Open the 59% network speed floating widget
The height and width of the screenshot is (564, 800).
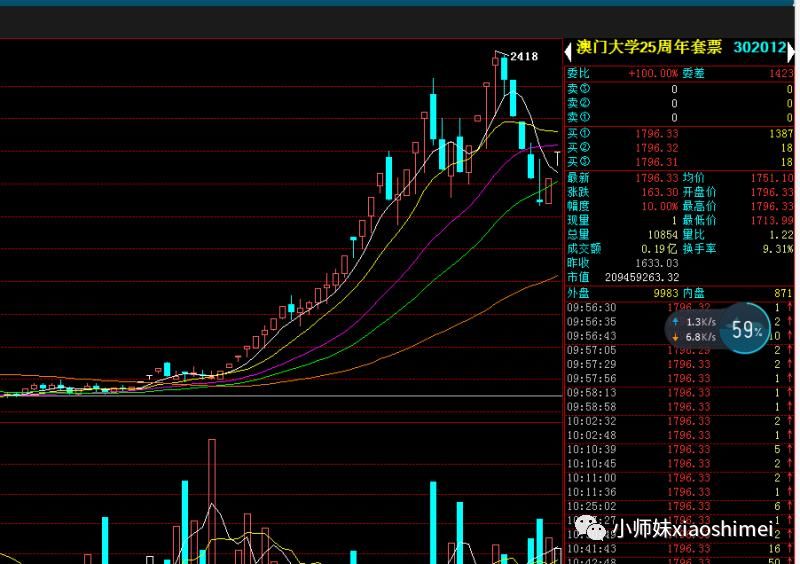pos(746,329)
